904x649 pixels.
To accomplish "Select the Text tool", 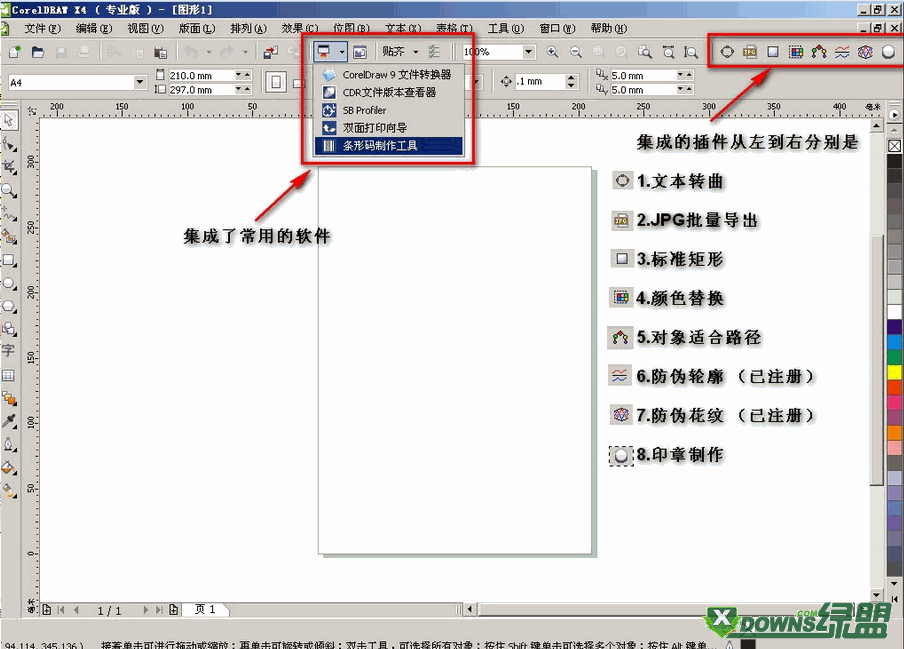I will point(9,350).
